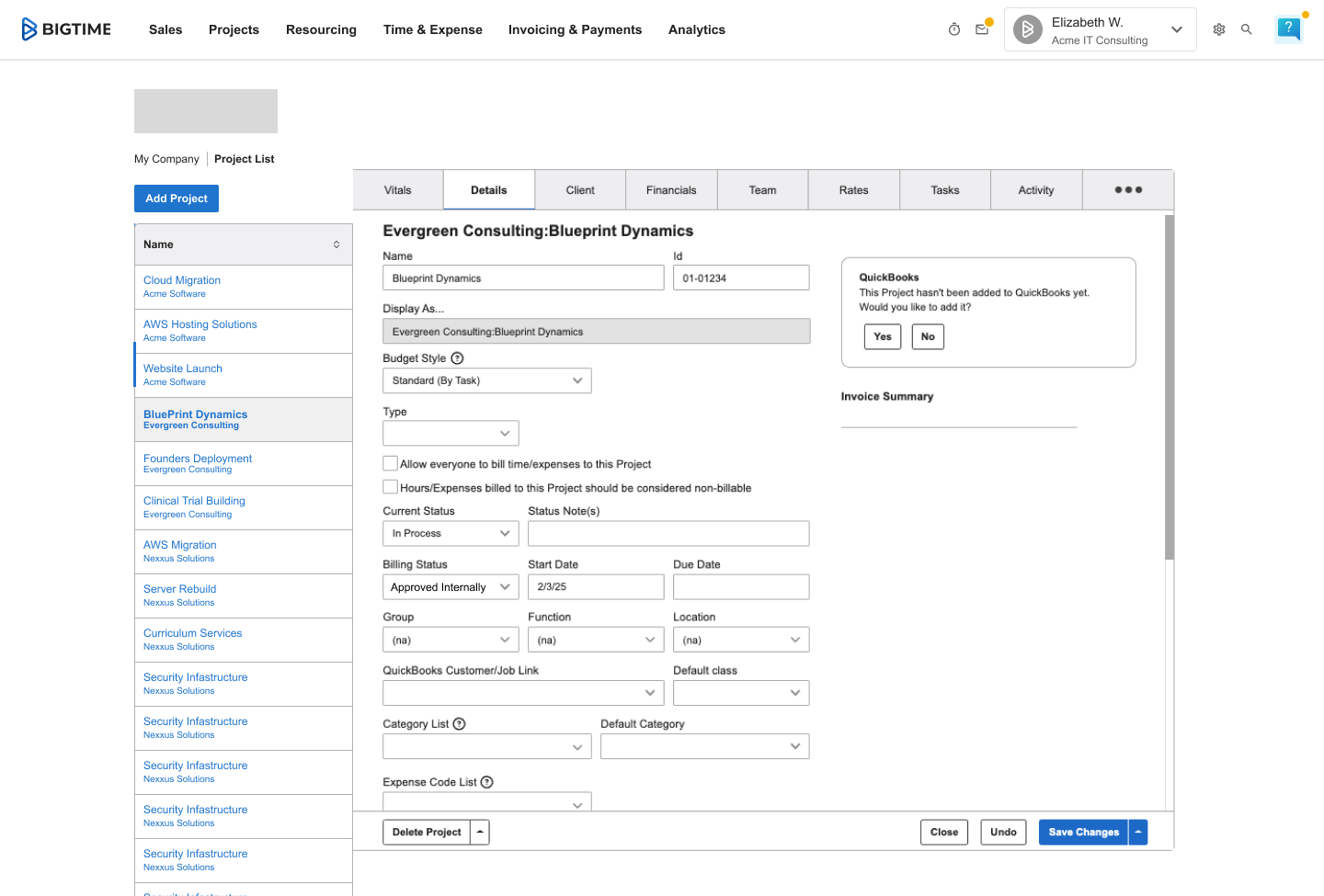The height and width of the screenshot is (896, 1324).
Task: Open settings gear icon
Action: 1219,29
